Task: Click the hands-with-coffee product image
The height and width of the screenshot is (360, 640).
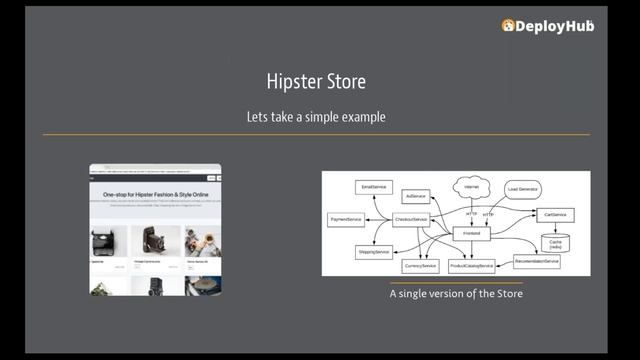Action: coord(203,241)
